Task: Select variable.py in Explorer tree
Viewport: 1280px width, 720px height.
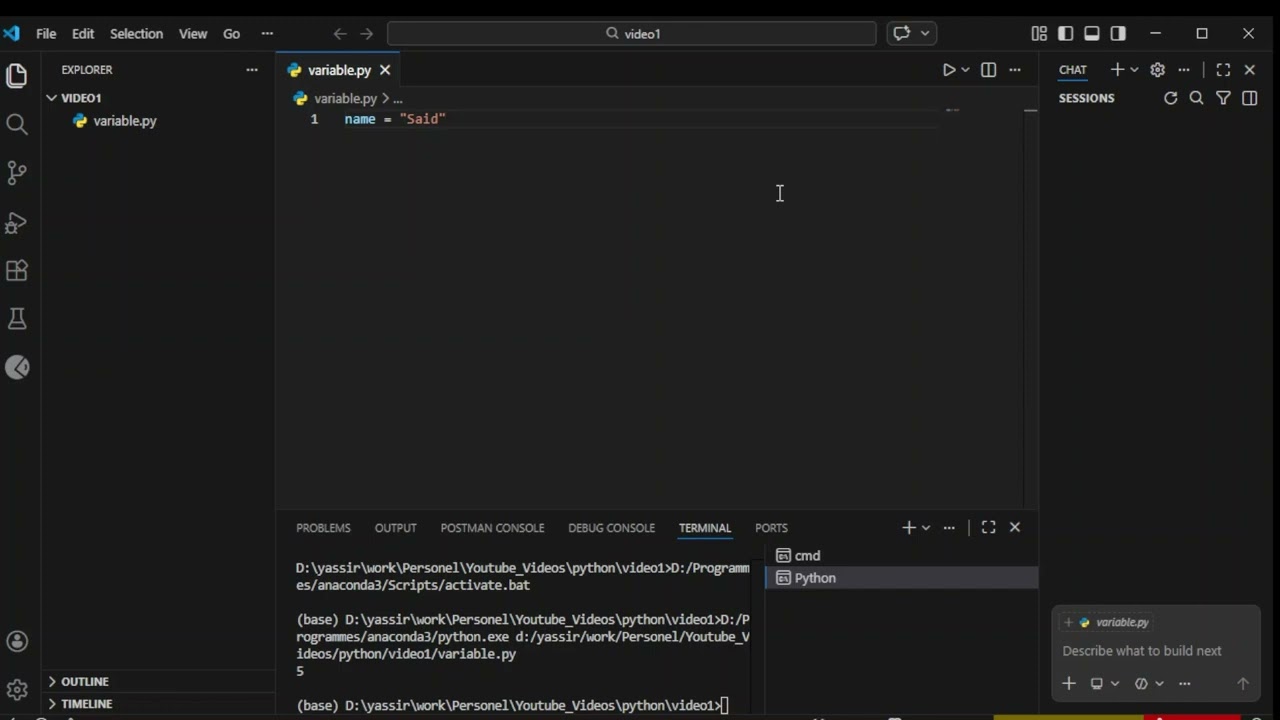Action: click(125, 121)
